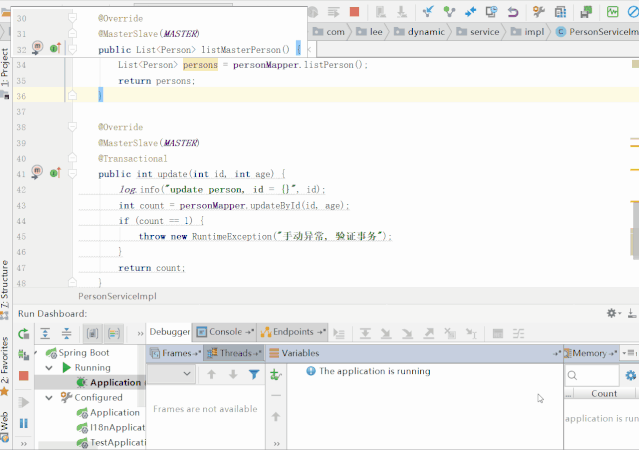Switch to the Console tab
Image resolution: width=639 pixels, height=450 pixels.
pyautogui.click(x=225, y=332)
